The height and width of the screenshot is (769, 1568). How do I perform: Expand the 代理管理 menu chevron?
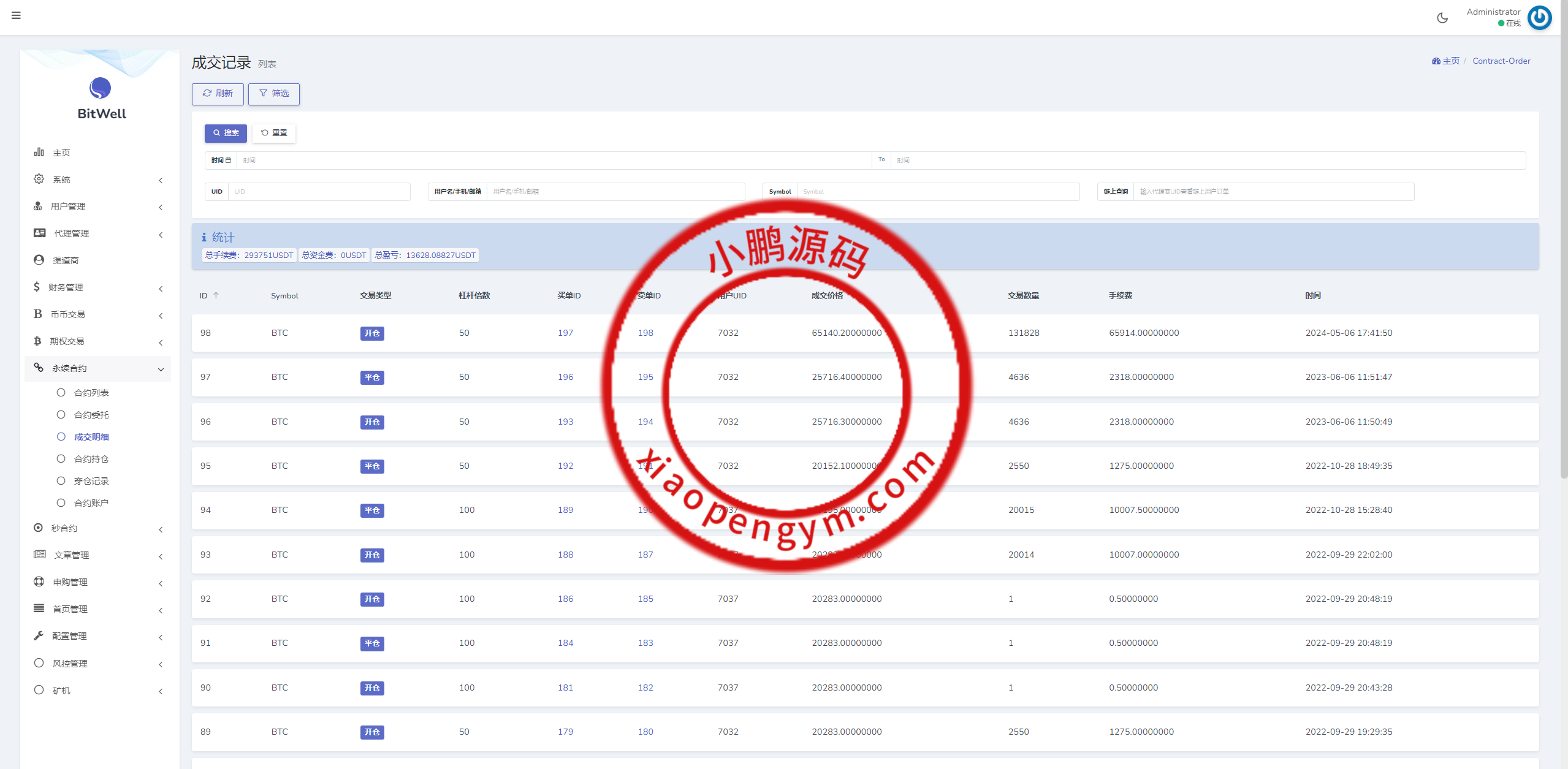click(161, 235)
